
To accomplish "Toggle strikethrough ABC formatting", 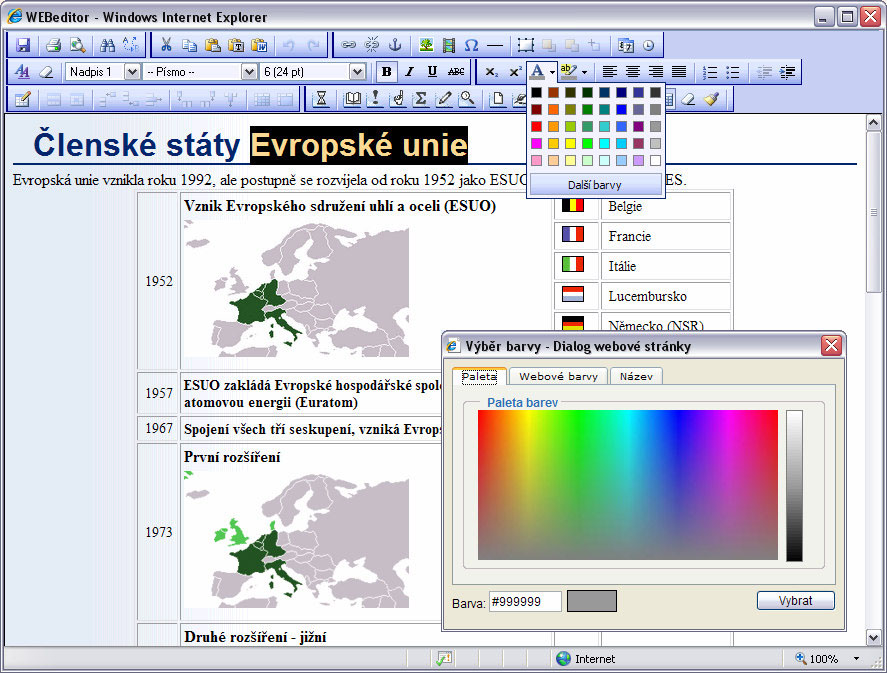I will [x=456, y=72].
